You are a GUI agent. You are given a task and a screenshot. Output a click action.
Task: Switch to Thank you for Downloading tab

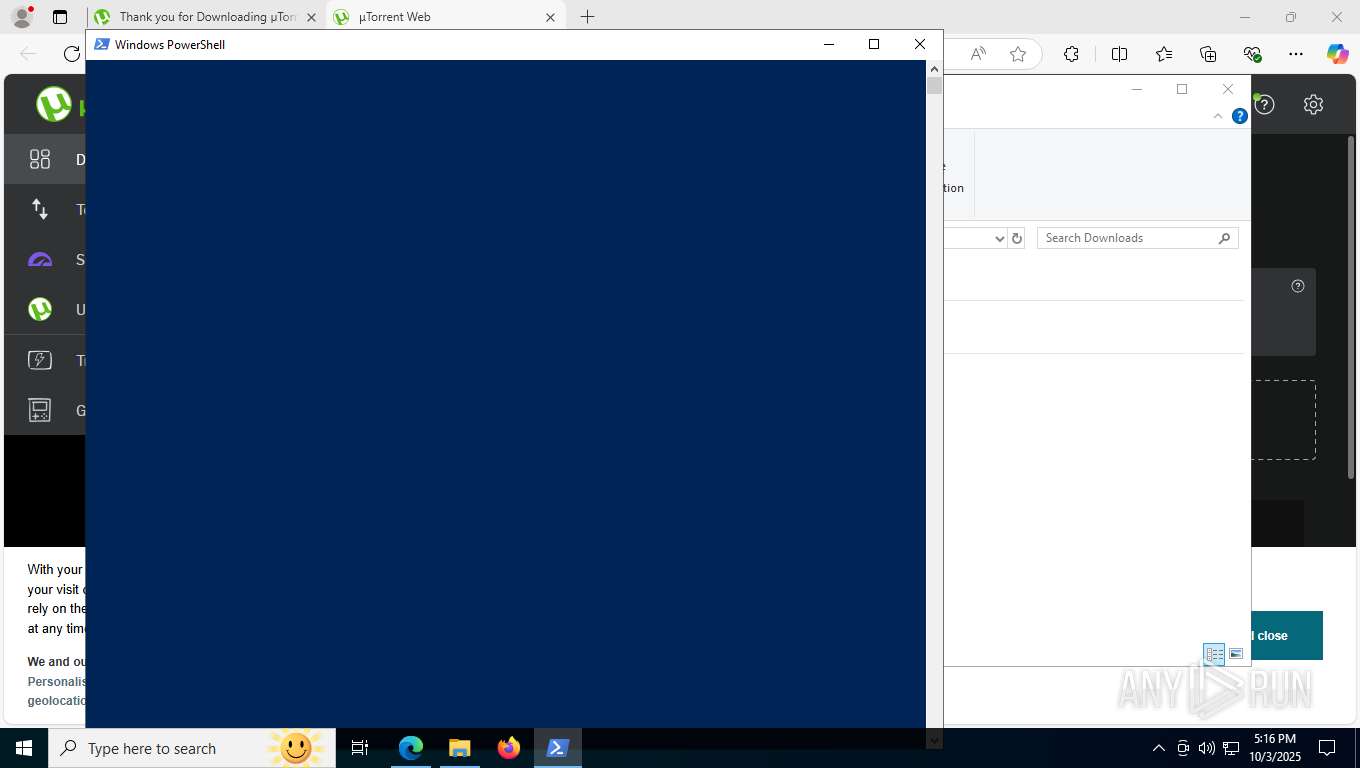207,17
